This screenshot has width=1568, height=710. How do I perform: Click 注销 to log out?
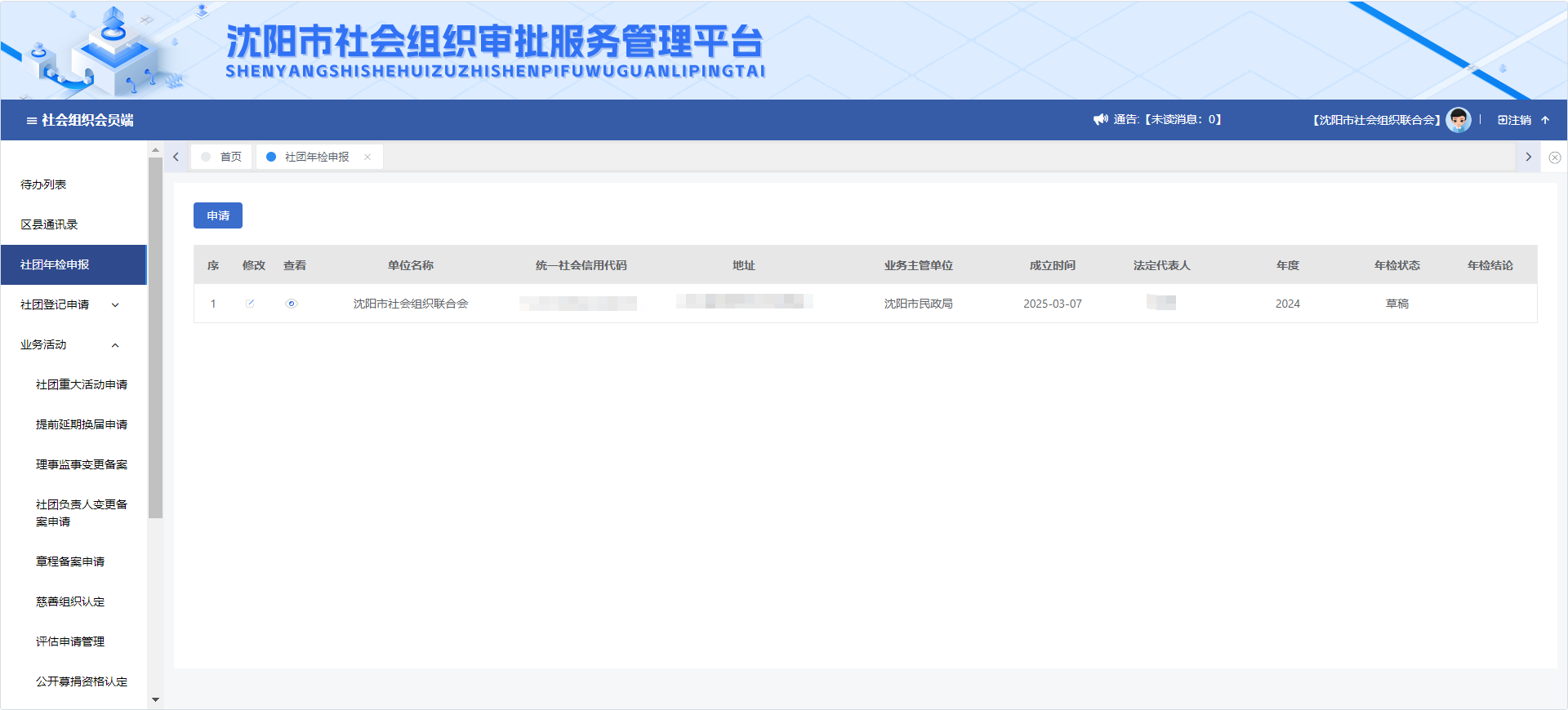pos(1514,120)
